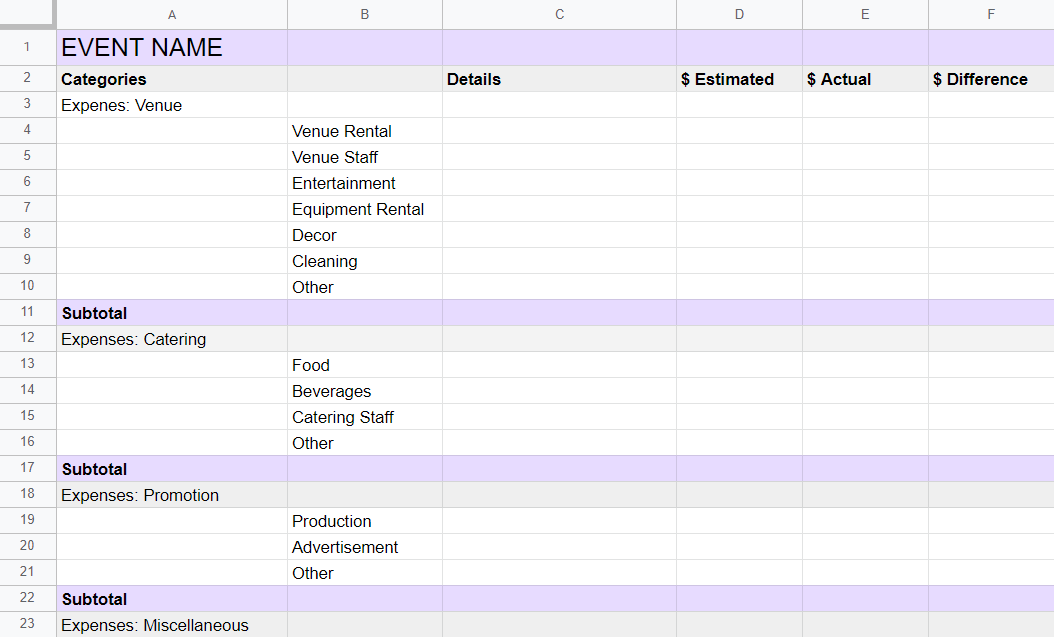
Task: Click the Expenses: Catering cell
Action: pyautogui.click(x=172, y=339)
